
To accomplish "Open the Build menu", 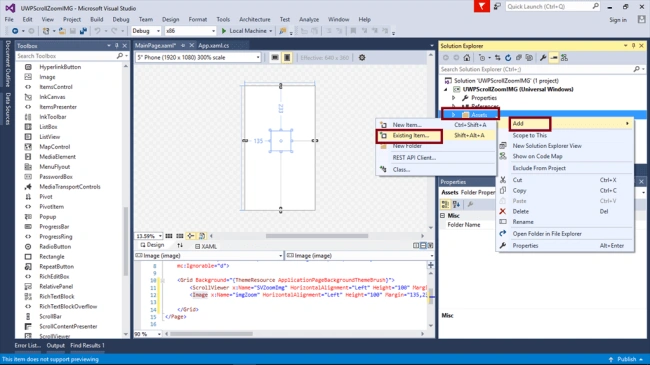I will (97, 19).
